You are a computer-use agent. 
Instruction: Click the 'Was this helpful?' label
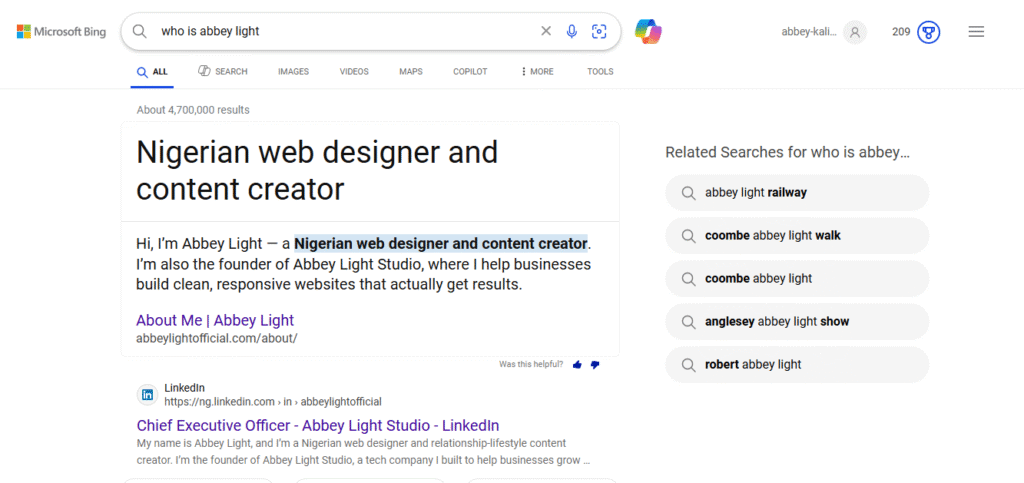531,364
